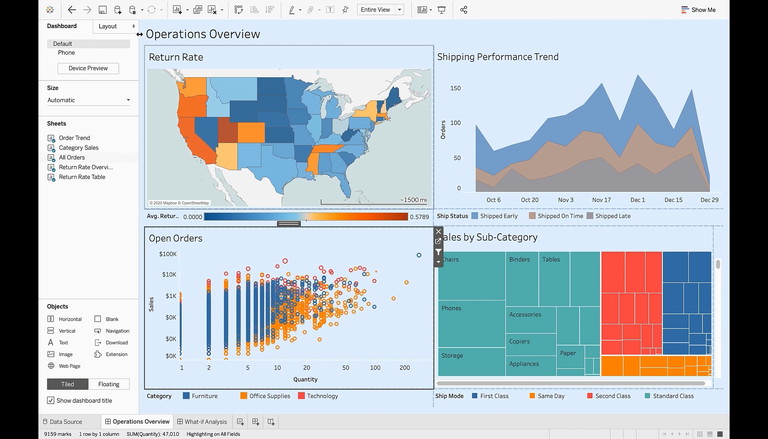Click the Show Me button
This screenshot has height=439, width=768.
[x=698, y=10]
